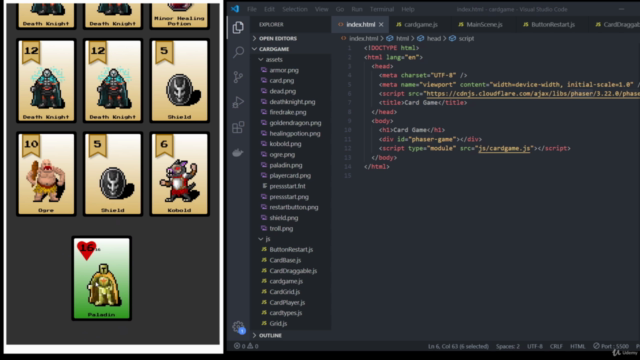This screenshot has height=360, width=640.
Task: Open dead.png in the explorer
Action: tap(282, 91)
